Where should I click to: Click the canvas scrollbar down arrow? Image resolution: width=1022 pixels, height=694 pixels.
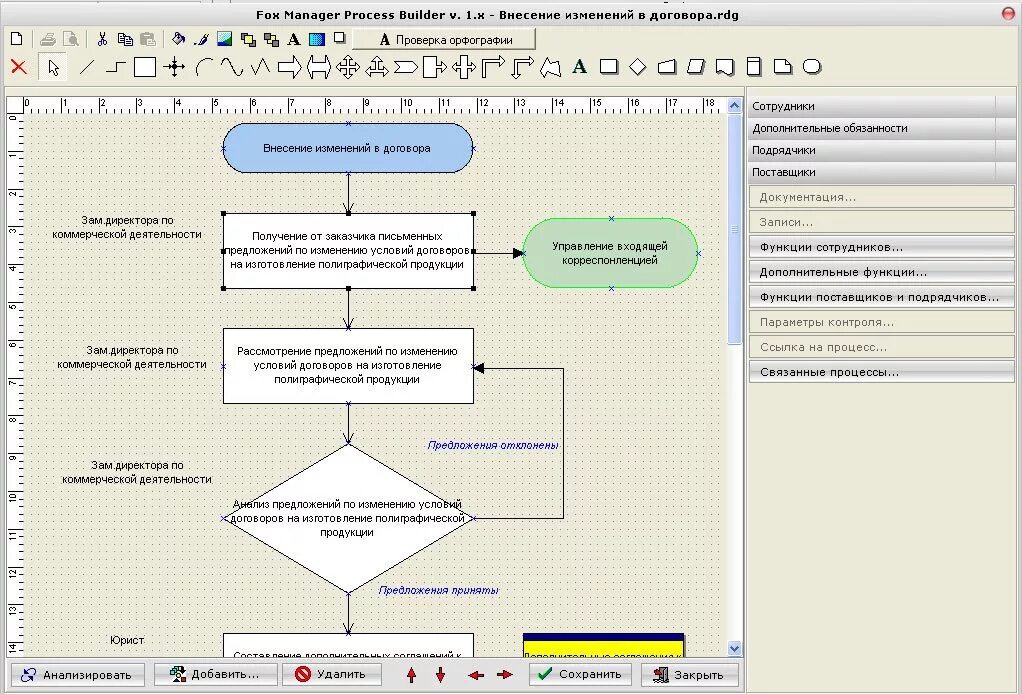tap(735, 648)
